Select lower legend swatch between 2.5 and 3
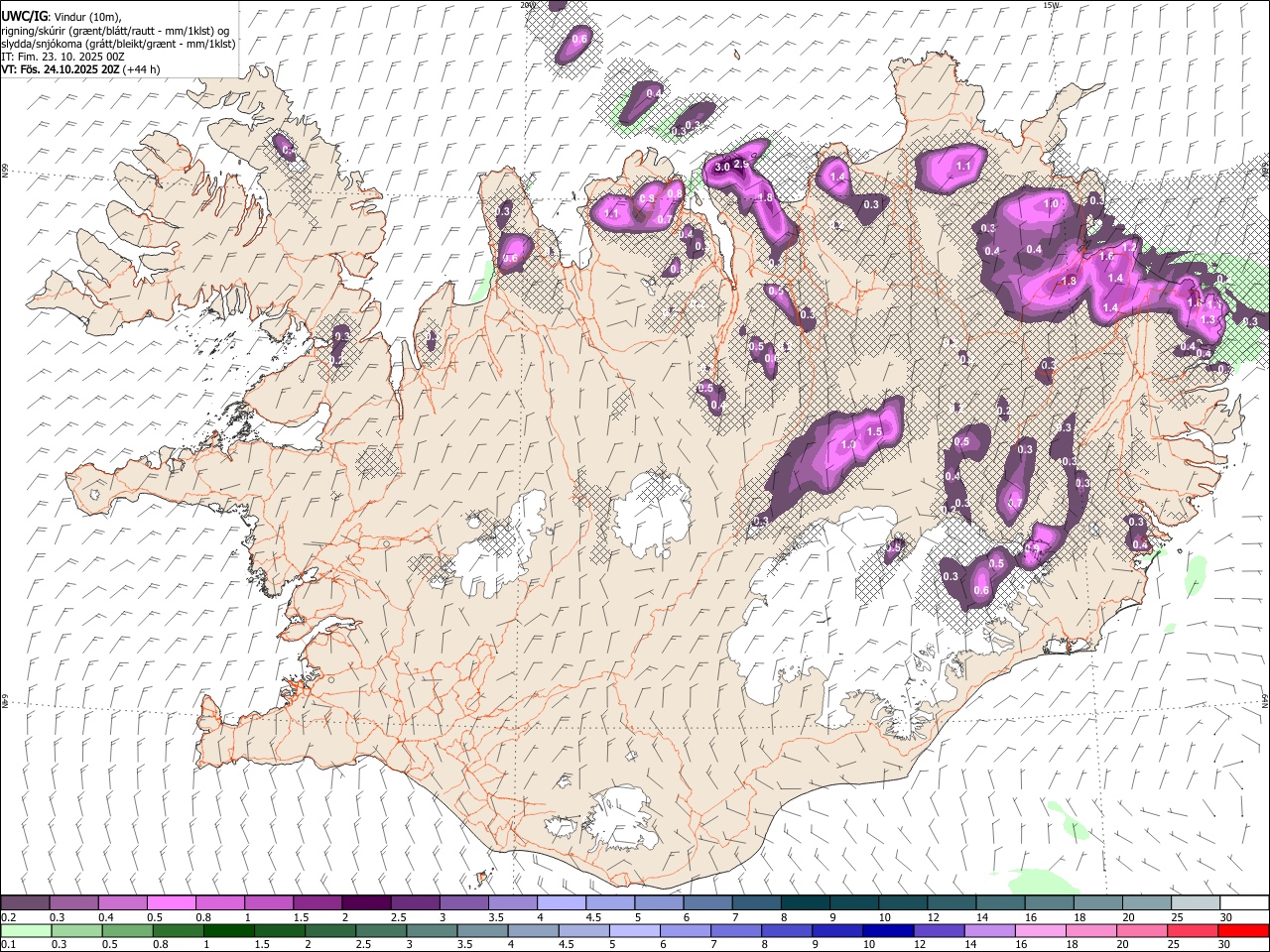The width and height of the screenshot is (1270, 952). click(x=381, y=930)
